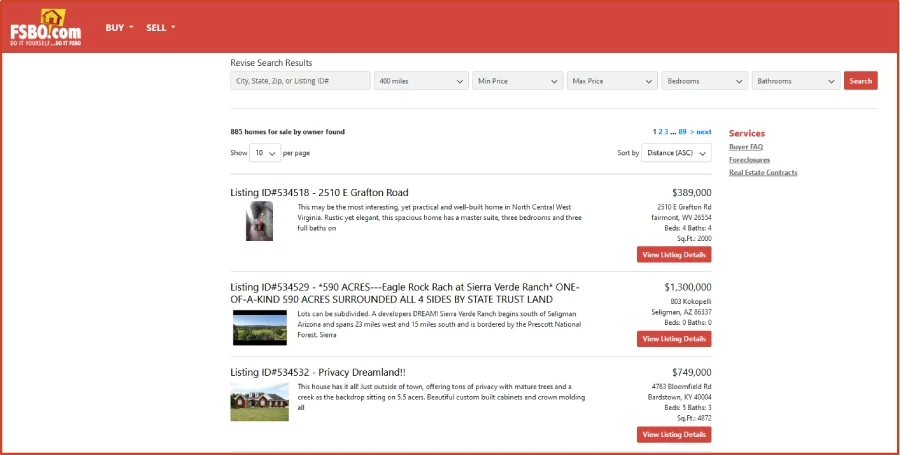Screen dimensions: 900x455
Task: View Listing Details for $749,000 home
Action: 674,434
